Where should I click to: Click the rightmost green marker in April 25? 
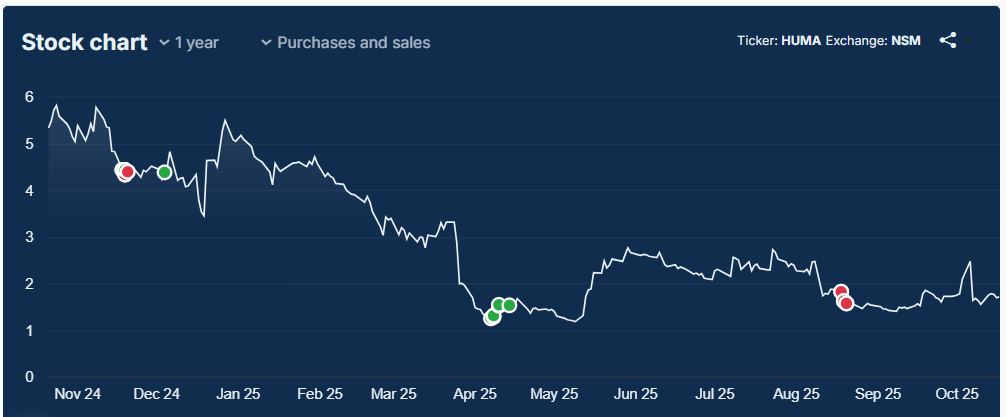pyautogui.click(x=509, y=305)
